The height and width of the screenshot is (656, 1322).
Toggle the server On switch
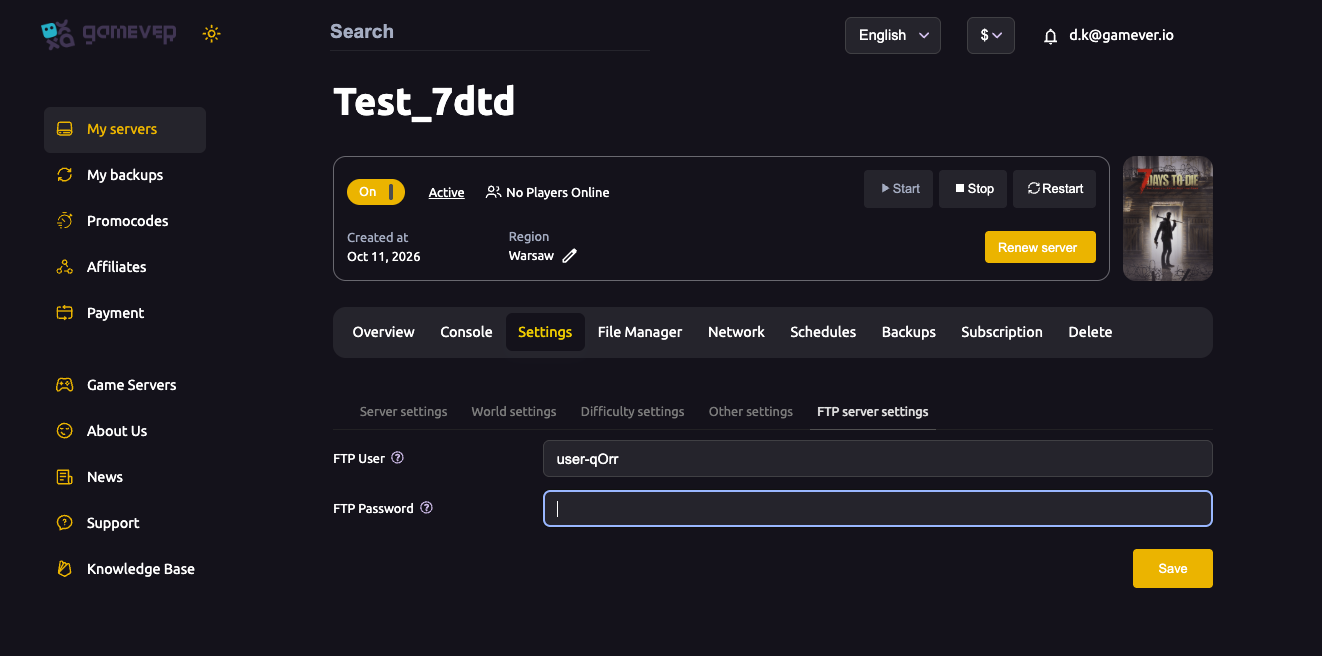(x=376, y=192)
